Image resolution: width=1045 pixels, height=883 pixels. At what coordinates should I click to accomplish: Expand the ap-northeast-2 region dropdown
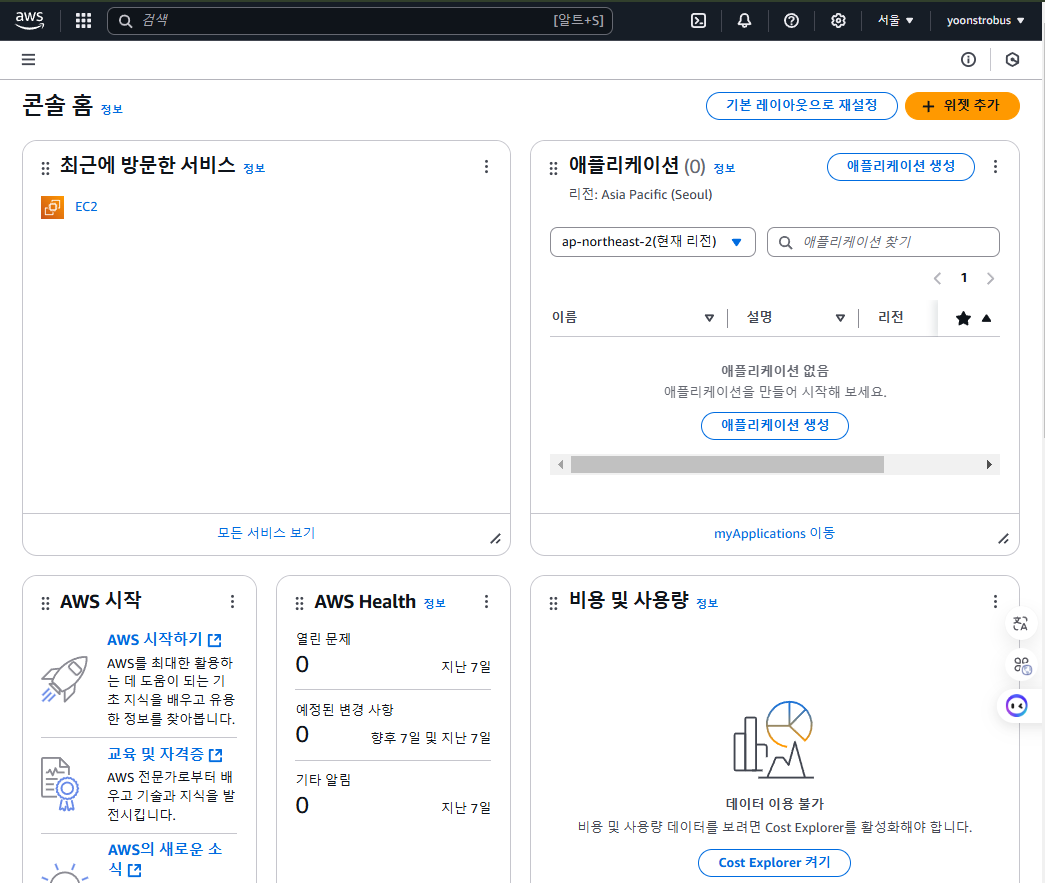pos(652,242)
